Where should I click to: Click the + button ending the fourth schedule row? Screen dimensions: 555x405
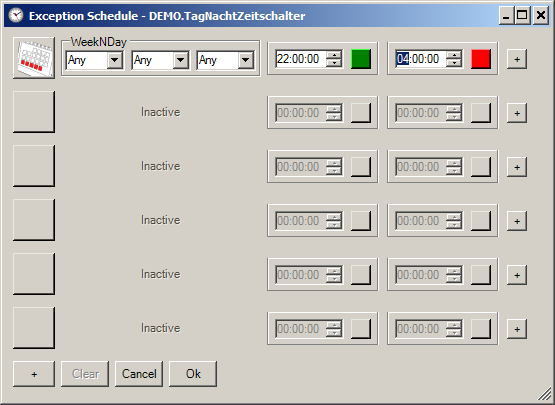tap(517, 221)
